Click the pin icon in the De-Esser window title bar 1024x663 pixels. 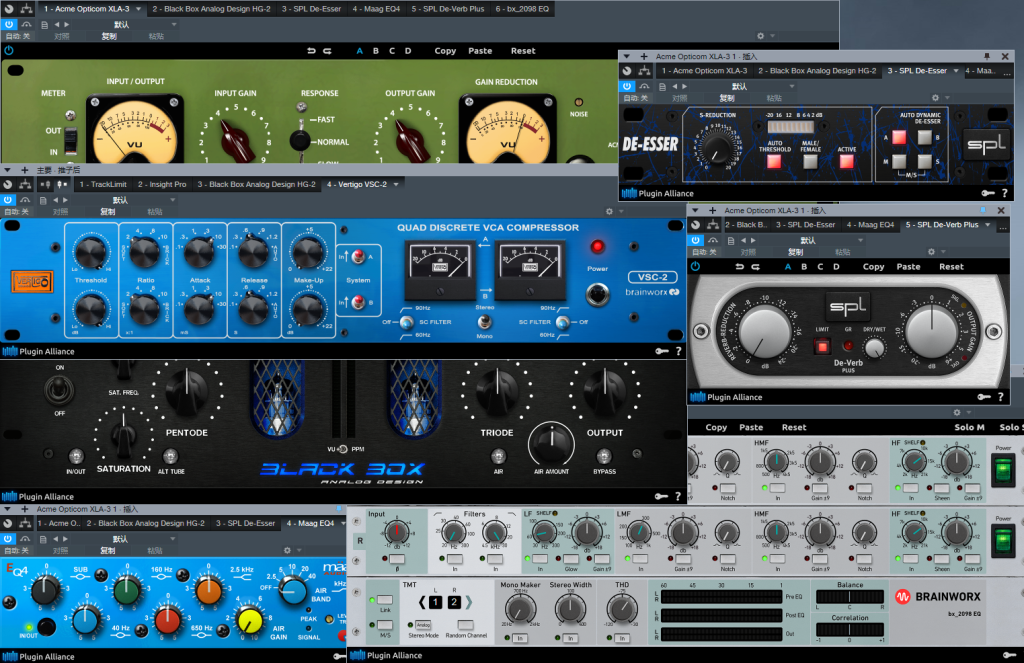[x=987, y=57]
